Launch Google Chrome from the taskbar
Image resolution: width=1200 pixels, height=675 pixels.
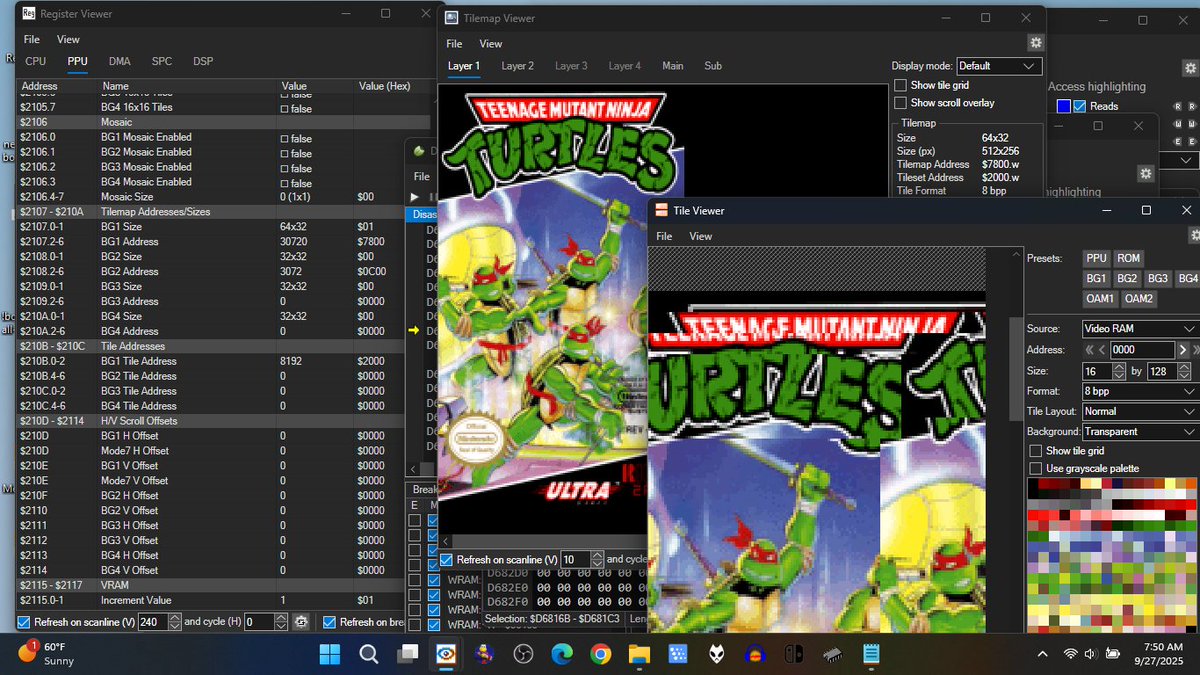(600, 655)
